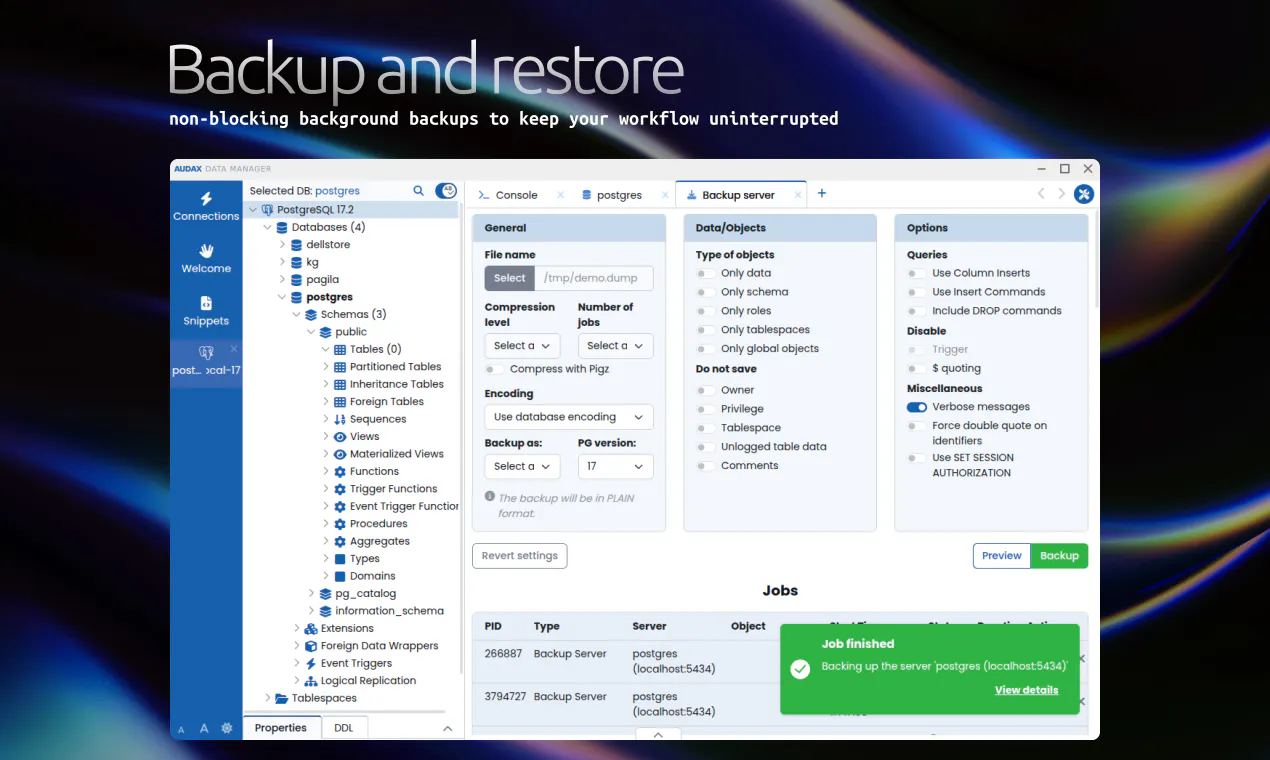Open the Encoding dropdown
Screen dimensions: 1270x760
pyautogui.click(x=569, y=417)
